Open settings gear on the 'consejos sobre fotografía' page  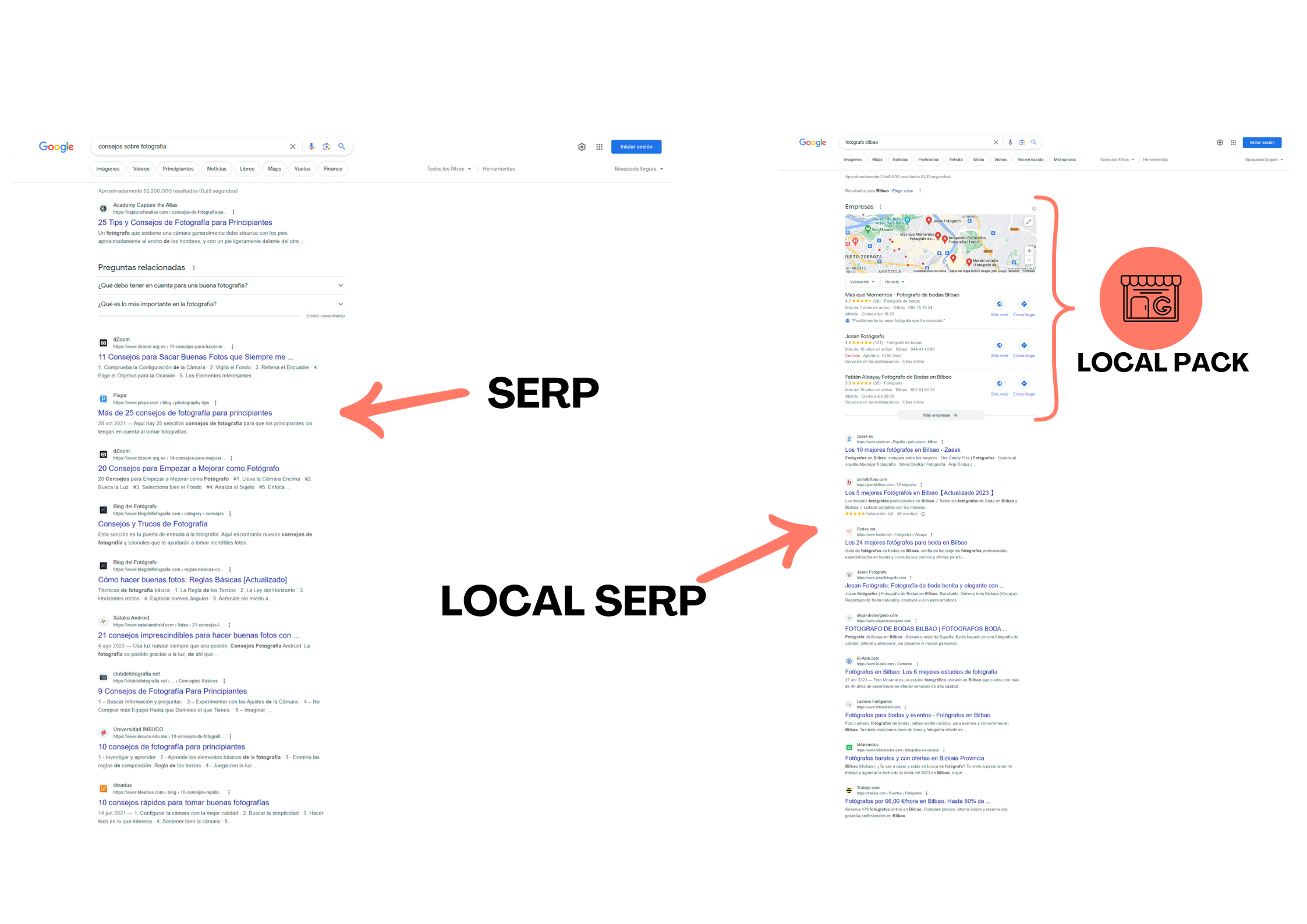582,147
